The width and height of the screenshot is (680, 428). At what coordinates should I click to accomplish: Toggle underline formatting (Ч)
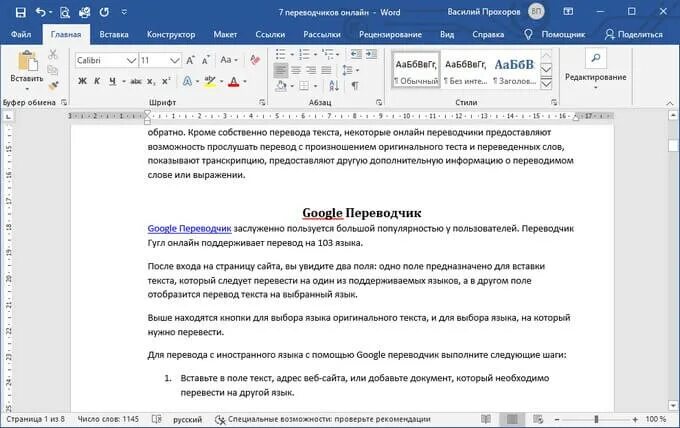click(x=112, y=81)
